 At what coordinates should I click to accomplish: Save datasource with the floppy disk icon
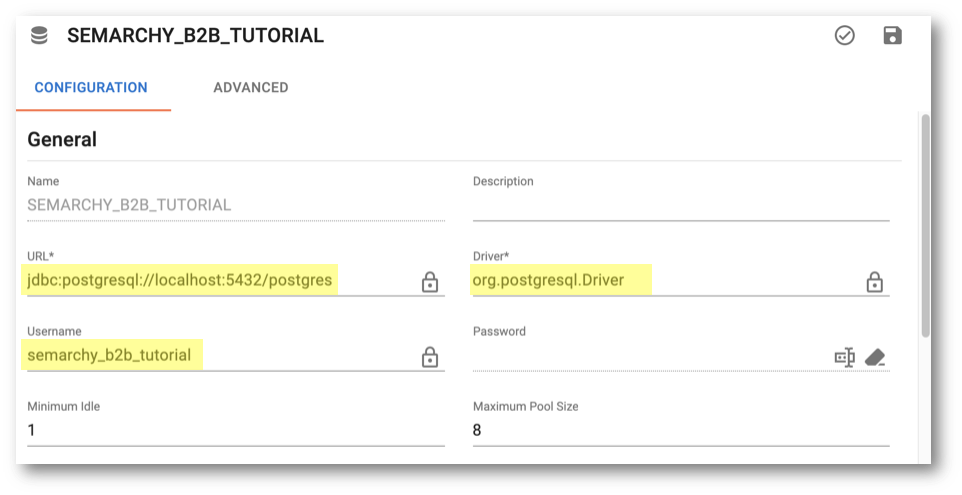[x=892, y=36]
